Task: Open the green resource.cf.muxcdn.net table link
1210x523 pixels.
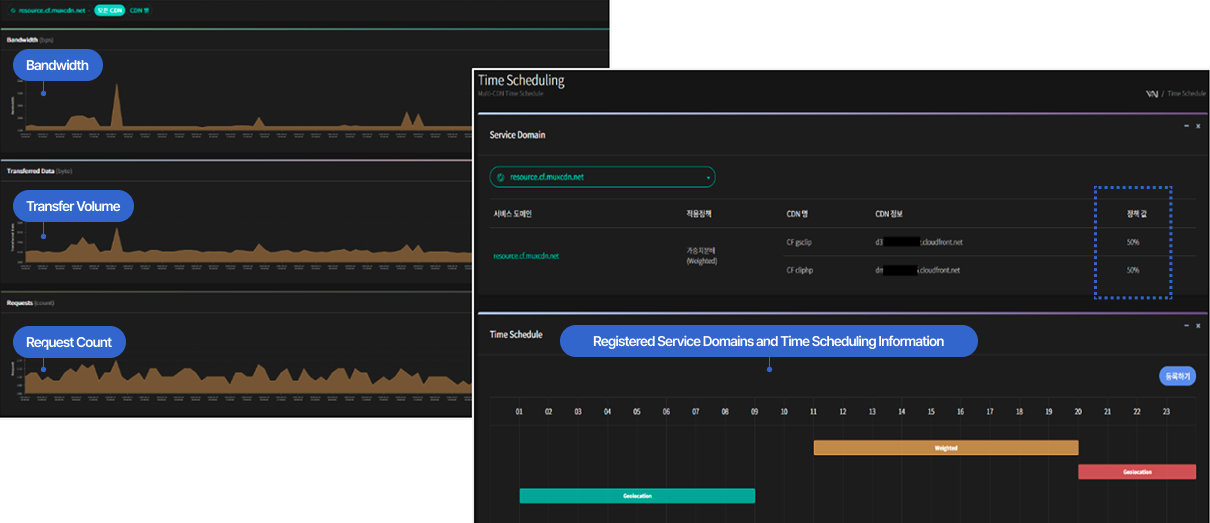Action: point(526,256)
